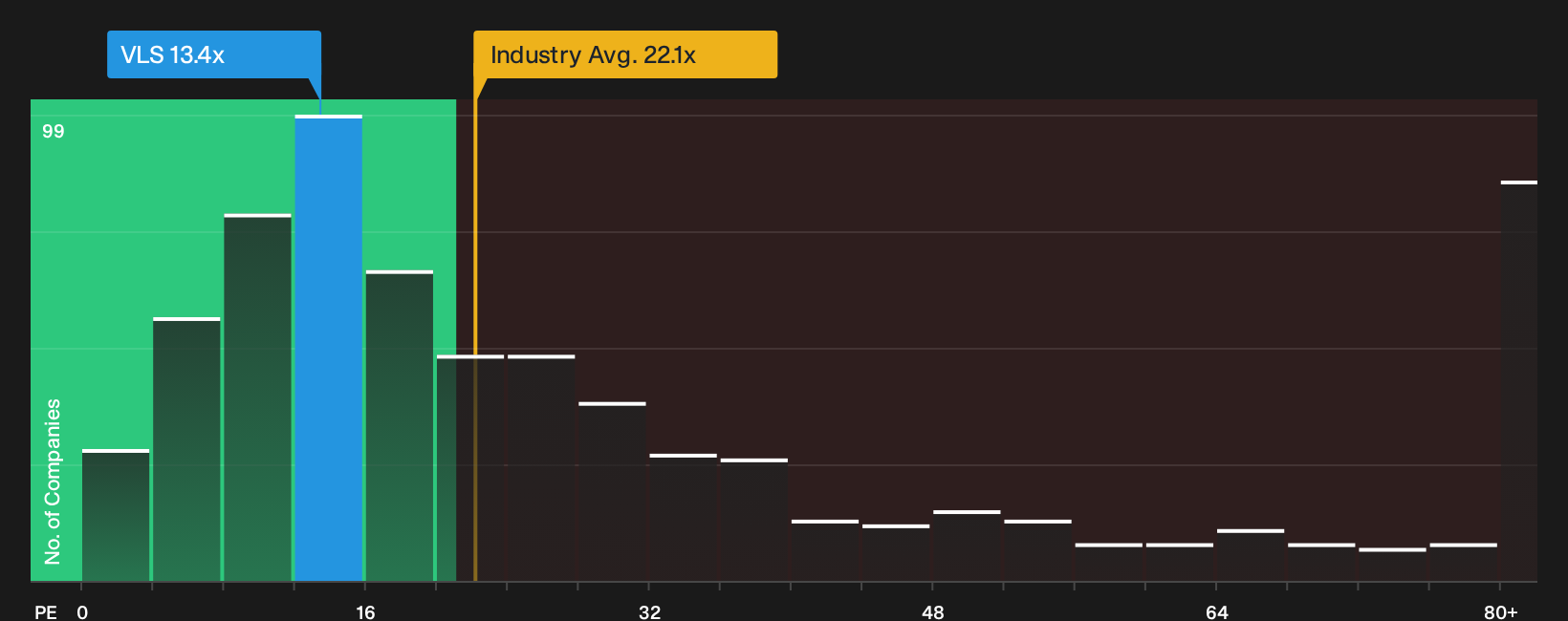1568x621 pixels.
Task: Click the 'No. of Companies' axis label
Action: (x=53, y=482)
